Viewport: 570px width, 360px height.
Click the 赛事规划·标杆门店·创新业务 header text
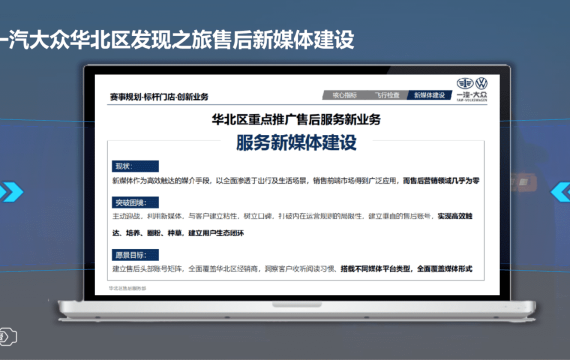[159, 97]
